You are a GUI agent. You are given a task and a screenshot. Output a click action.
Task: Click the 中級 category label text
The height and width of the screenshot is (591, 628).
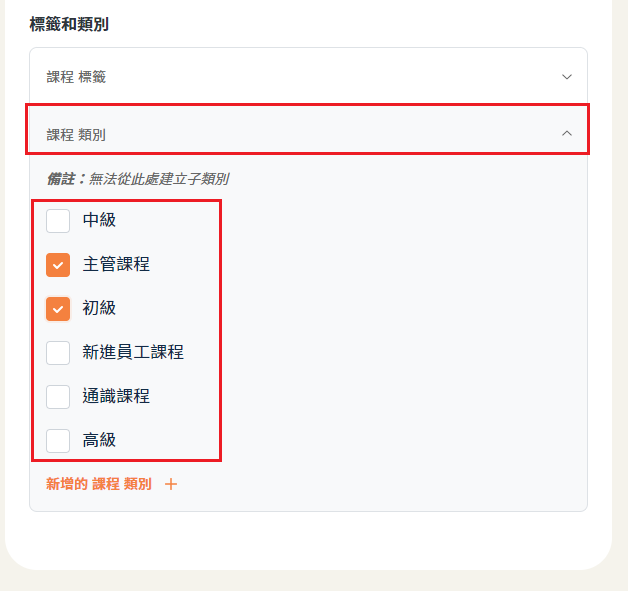(x=99, y=220)
